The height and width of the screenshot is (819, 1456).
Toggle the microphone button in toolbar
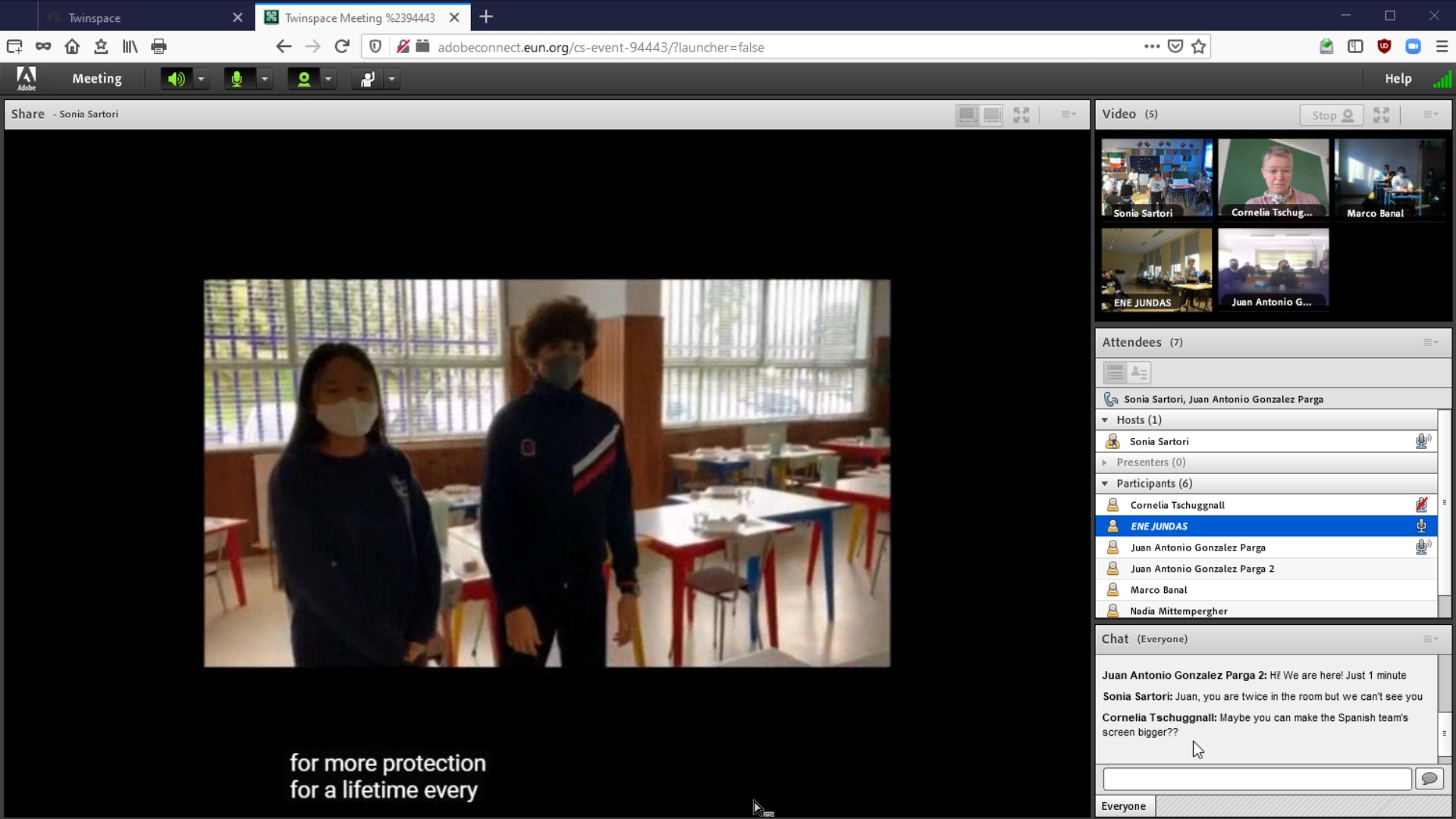click(x=237, y=79)
